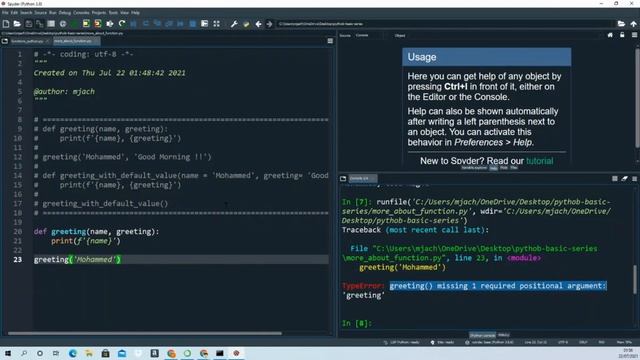Click the Debug file toolbar icon
Viewport: 640px width, 360px height.
click(x=133, y=24)
